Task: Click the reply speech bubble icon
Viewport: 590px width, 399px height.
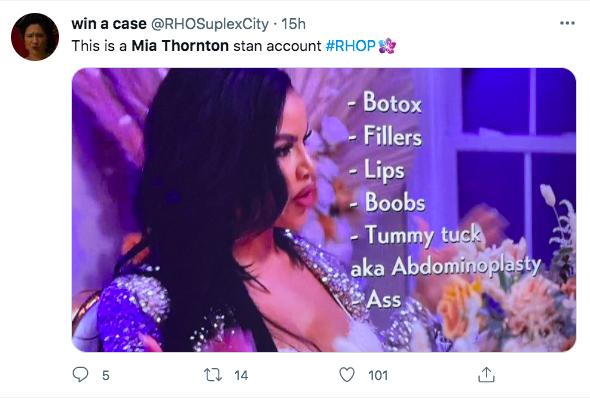Action: [x=80, y=375]
